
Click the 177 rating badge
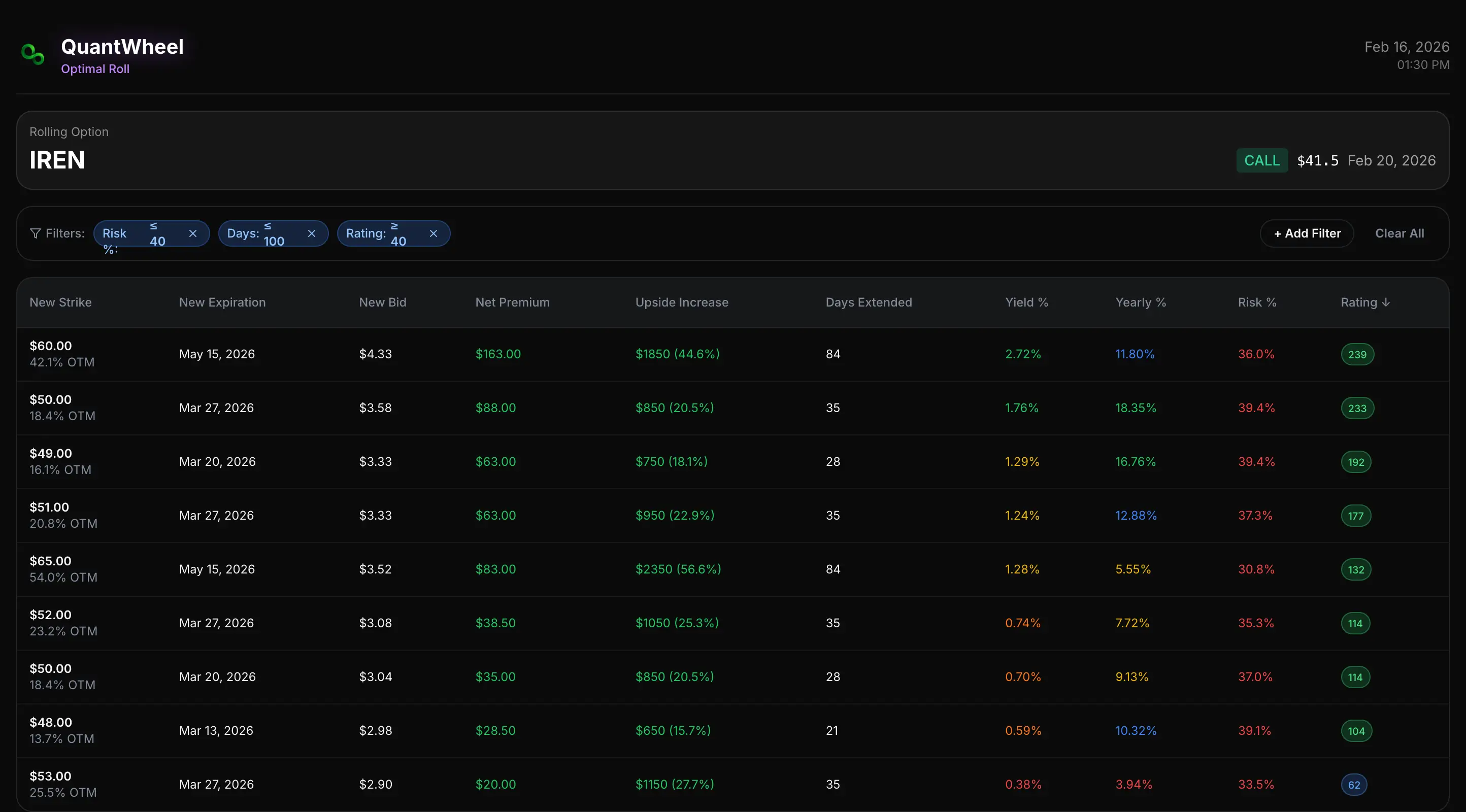[x=1356, y=516]
